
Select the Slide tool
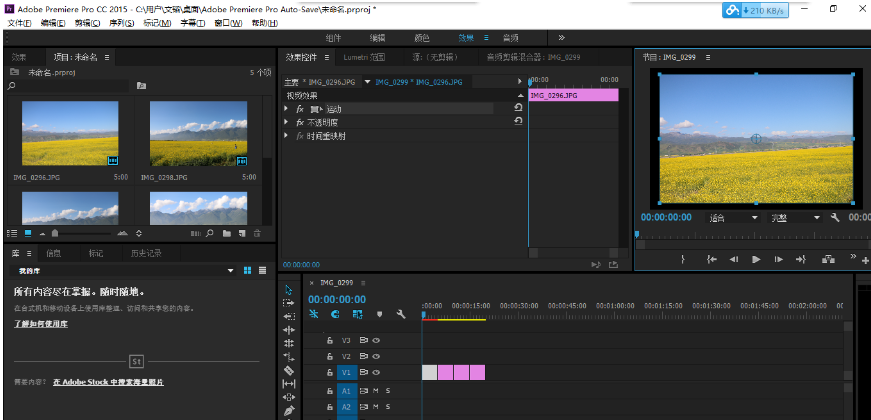(289, 397)
